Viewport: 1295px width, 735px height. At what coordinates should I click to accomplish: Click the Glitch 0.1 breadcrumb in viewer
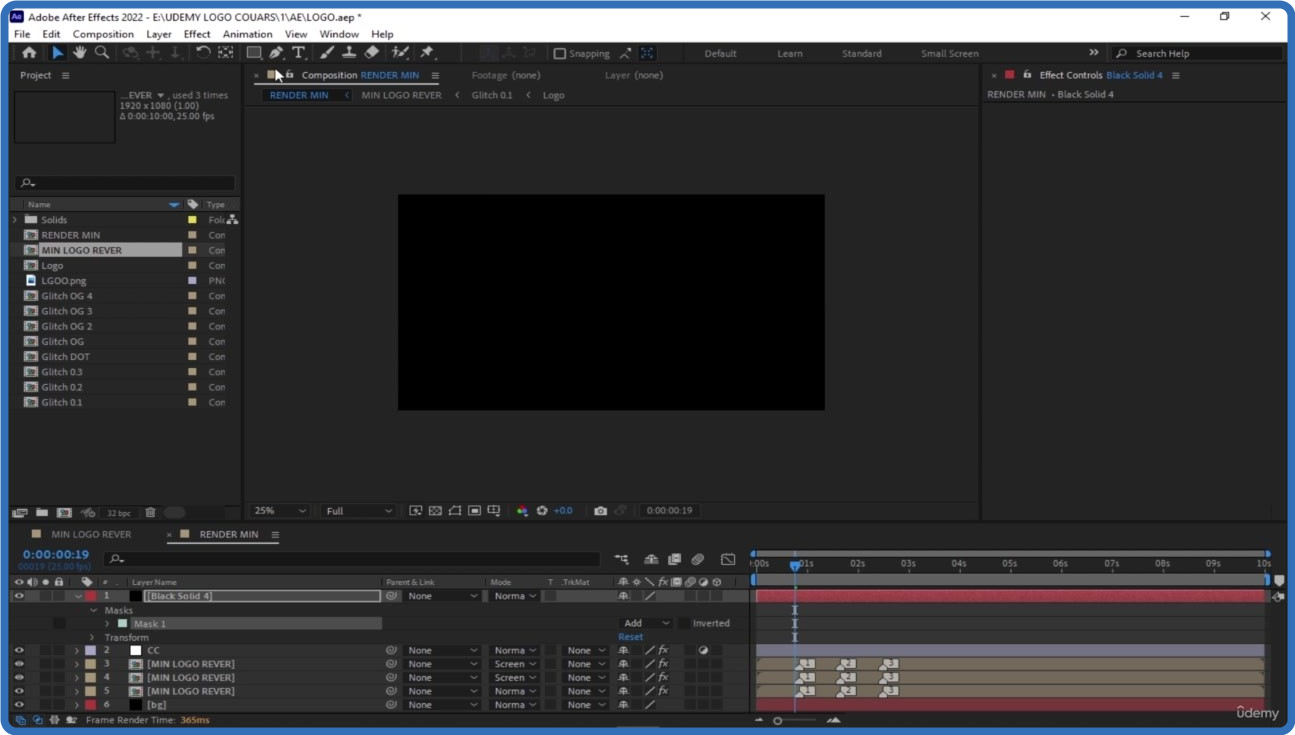click(492, 96)
